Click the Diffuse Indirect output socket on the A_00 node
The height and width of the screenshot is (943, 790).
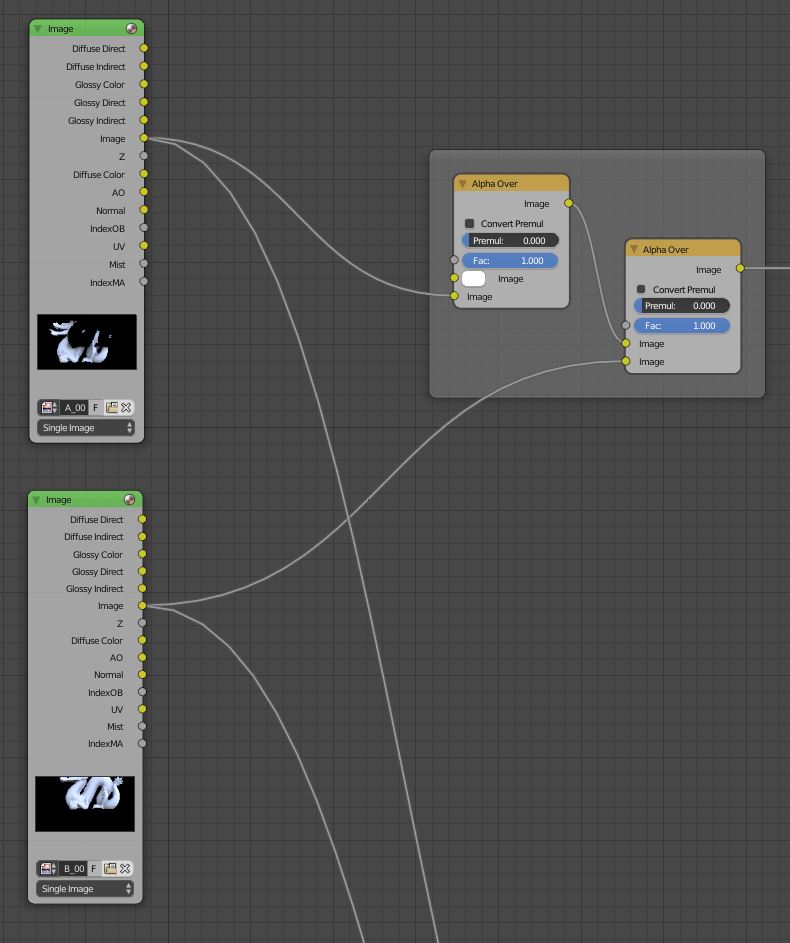144,66
